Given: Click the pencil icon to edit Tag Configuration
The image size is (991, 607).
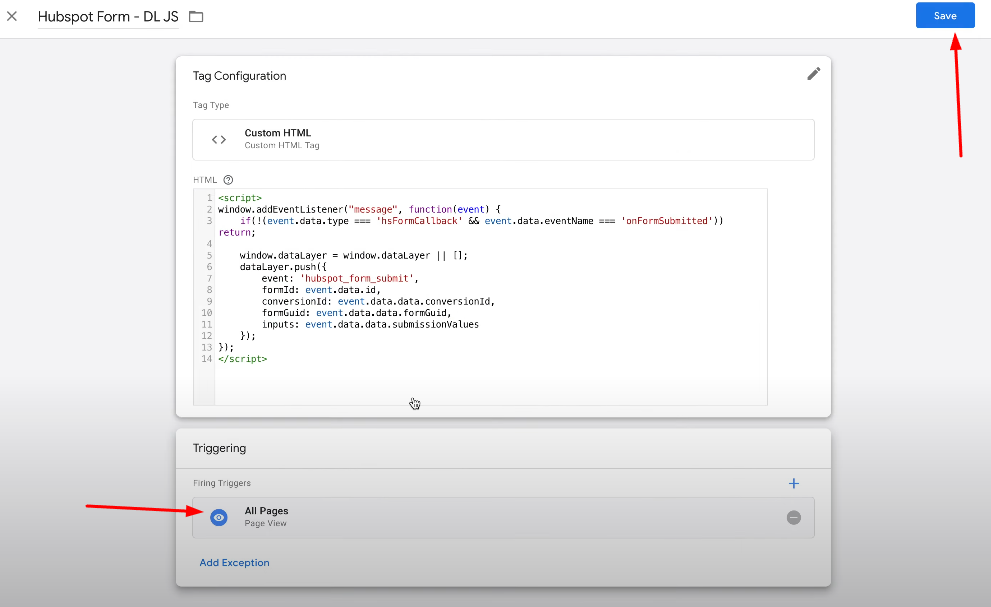Looking at the screenshot, I should (x=813, y=74).
